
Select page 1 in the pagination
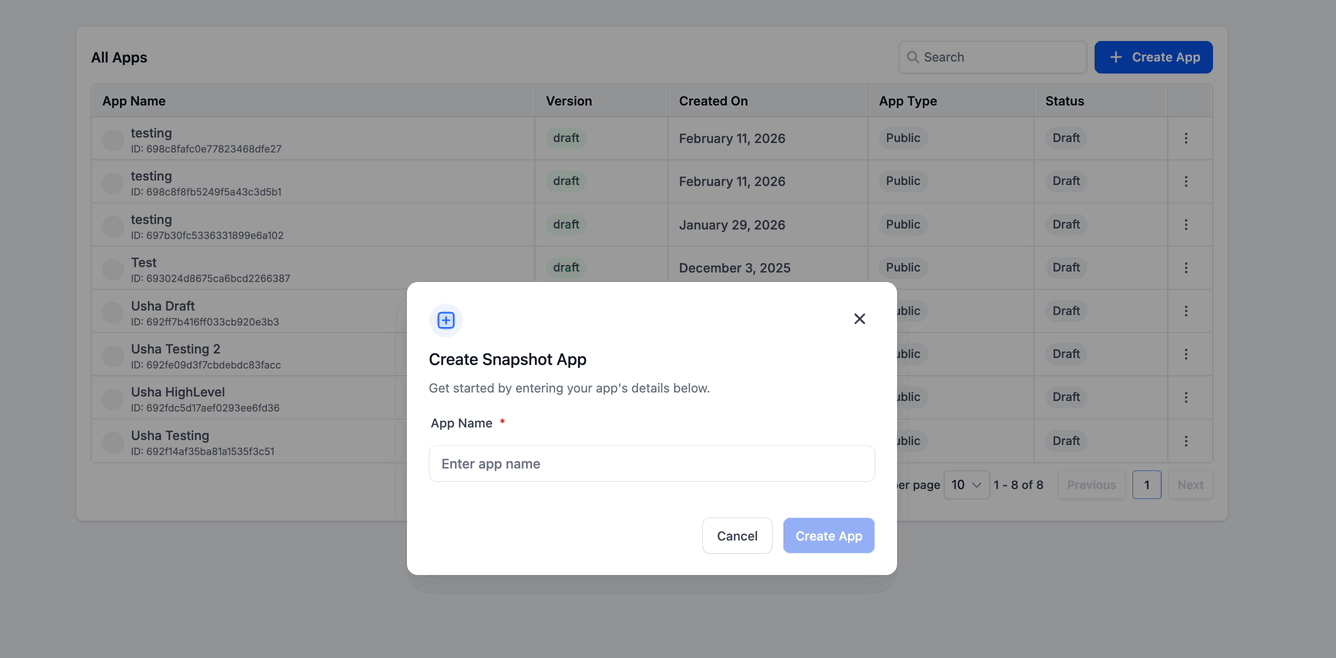[x=1146, y=484]
